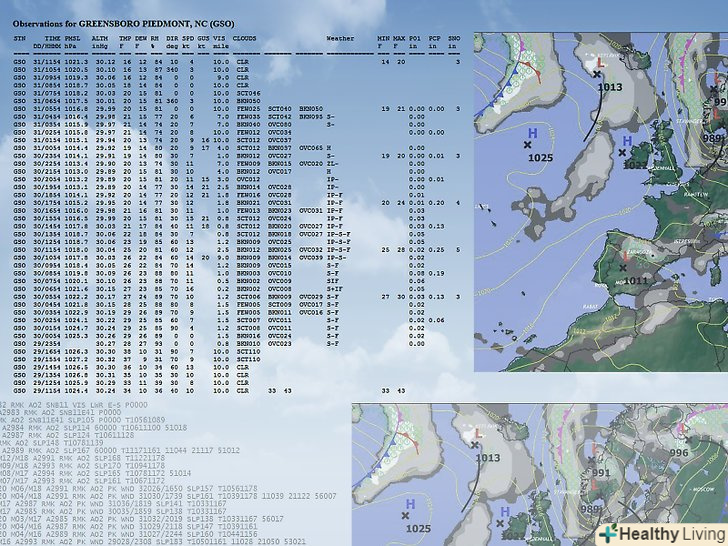Viewport: 728px width, 546px height.
Task: Click the Healthy Living watermark text
Action: (671, 533)
